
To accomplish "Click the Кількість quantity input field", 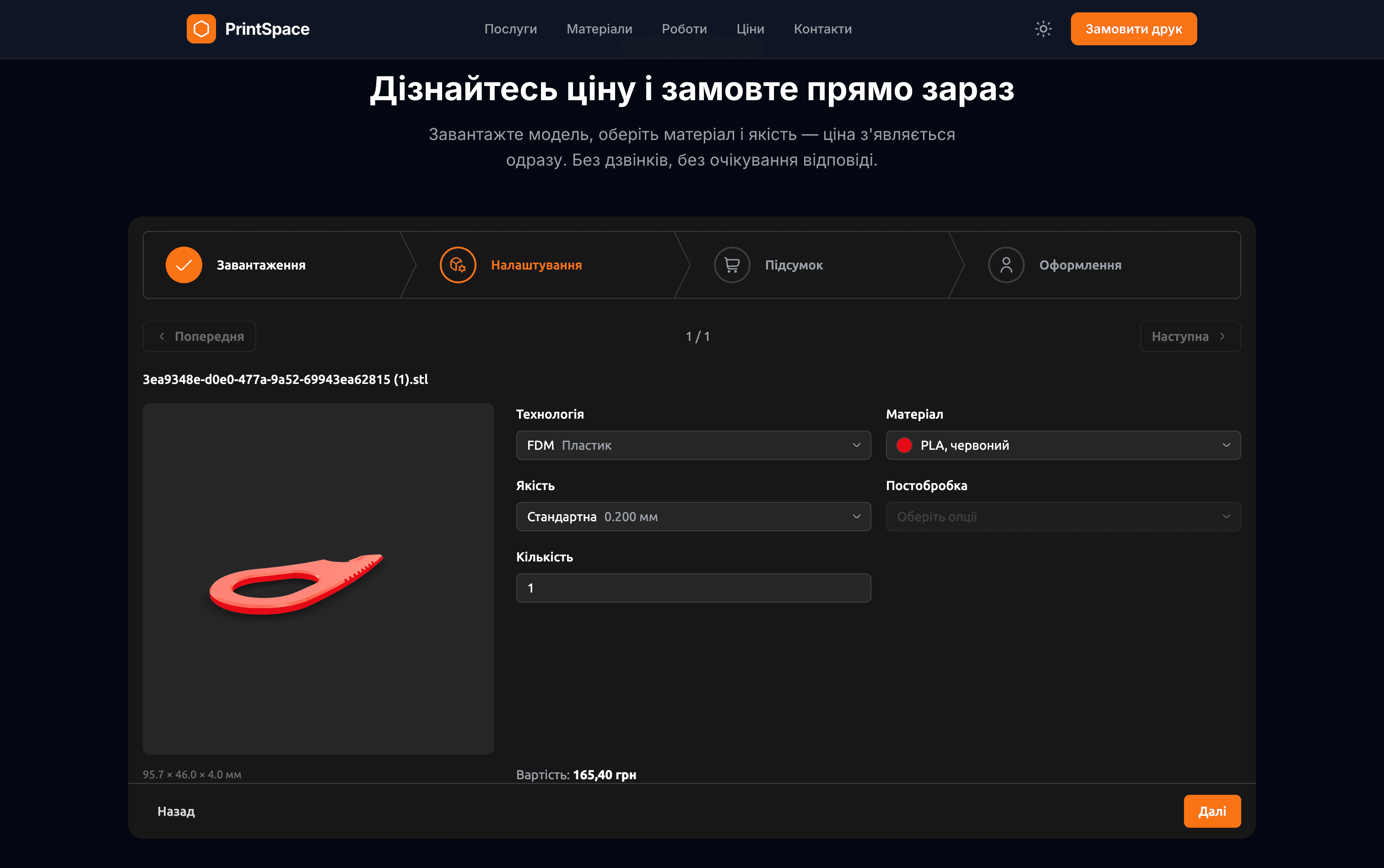I will coord(693,588).
